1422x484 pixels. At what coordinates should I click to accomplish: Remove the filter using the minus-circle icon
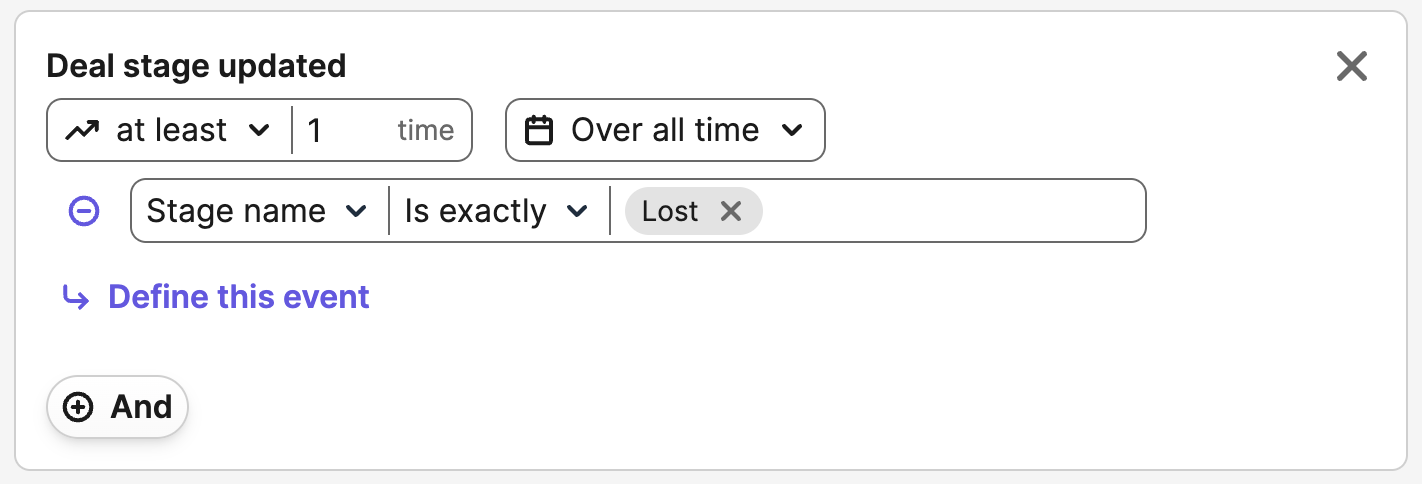84,211
